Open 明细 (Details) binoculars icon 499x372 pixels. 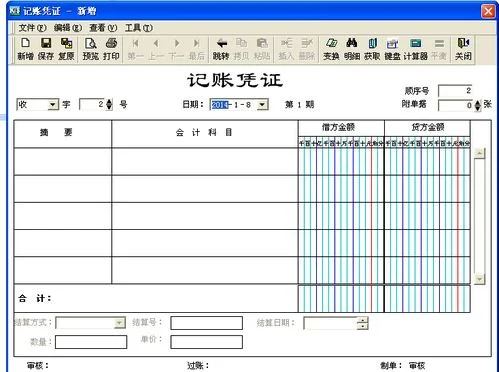click(352, 49)
